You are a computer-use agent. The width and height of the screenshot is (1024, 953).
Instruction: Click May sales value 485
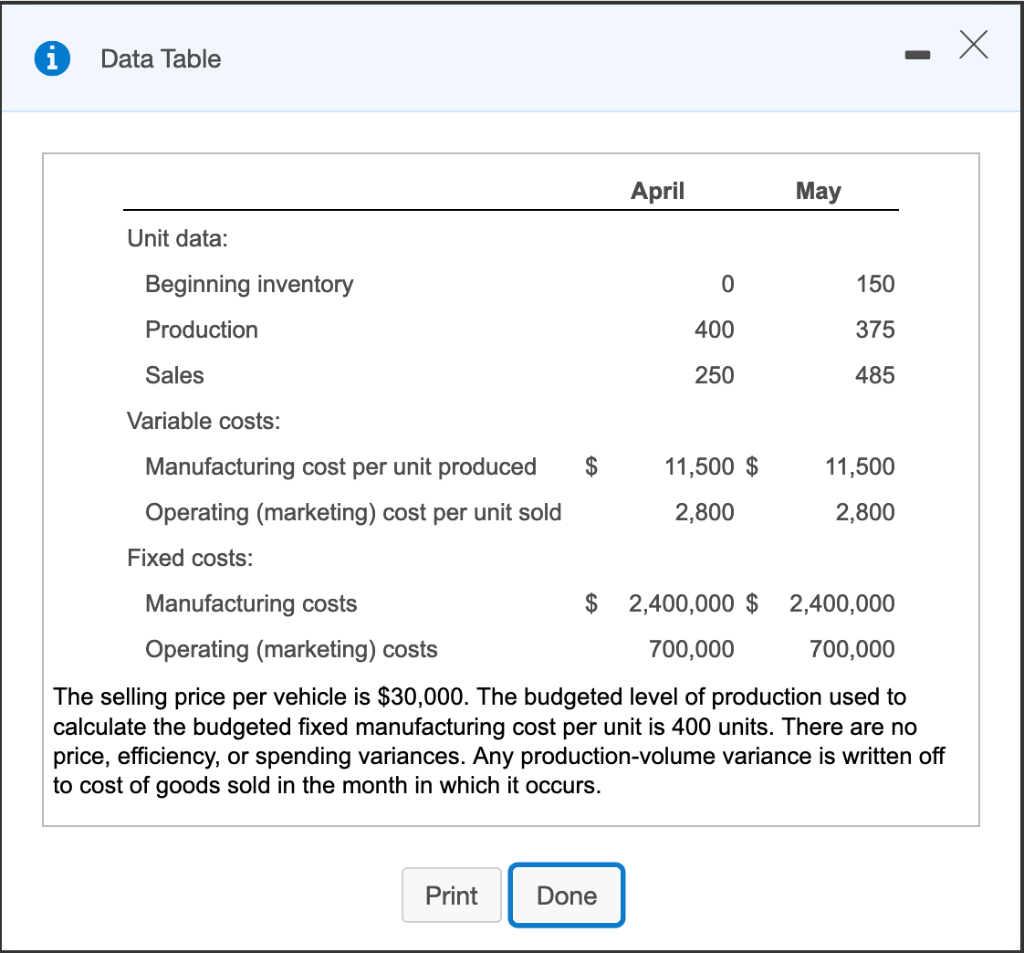(x=875, y=376)
